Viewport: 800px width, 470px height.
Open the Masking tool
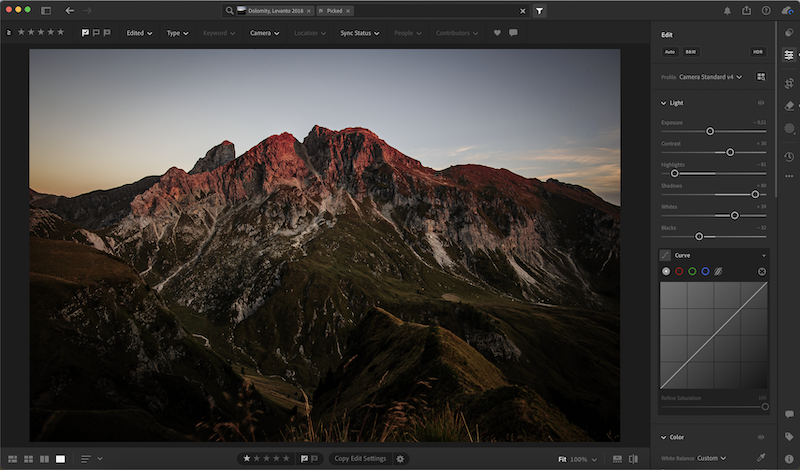(789, 129)
